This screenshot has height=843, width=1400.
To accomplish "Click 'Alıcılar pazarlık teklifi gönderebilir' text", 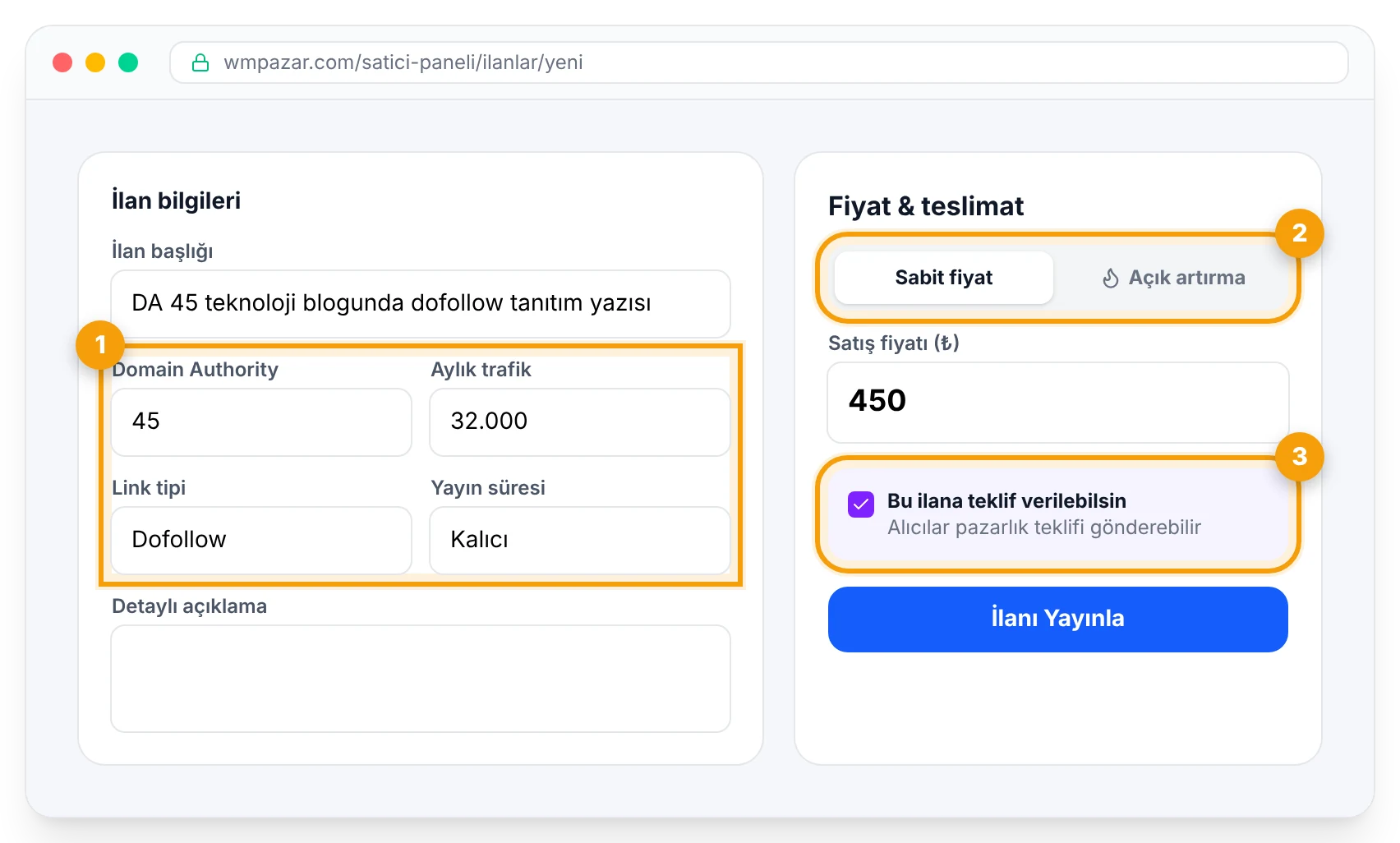I will [x=1044, y=527].
